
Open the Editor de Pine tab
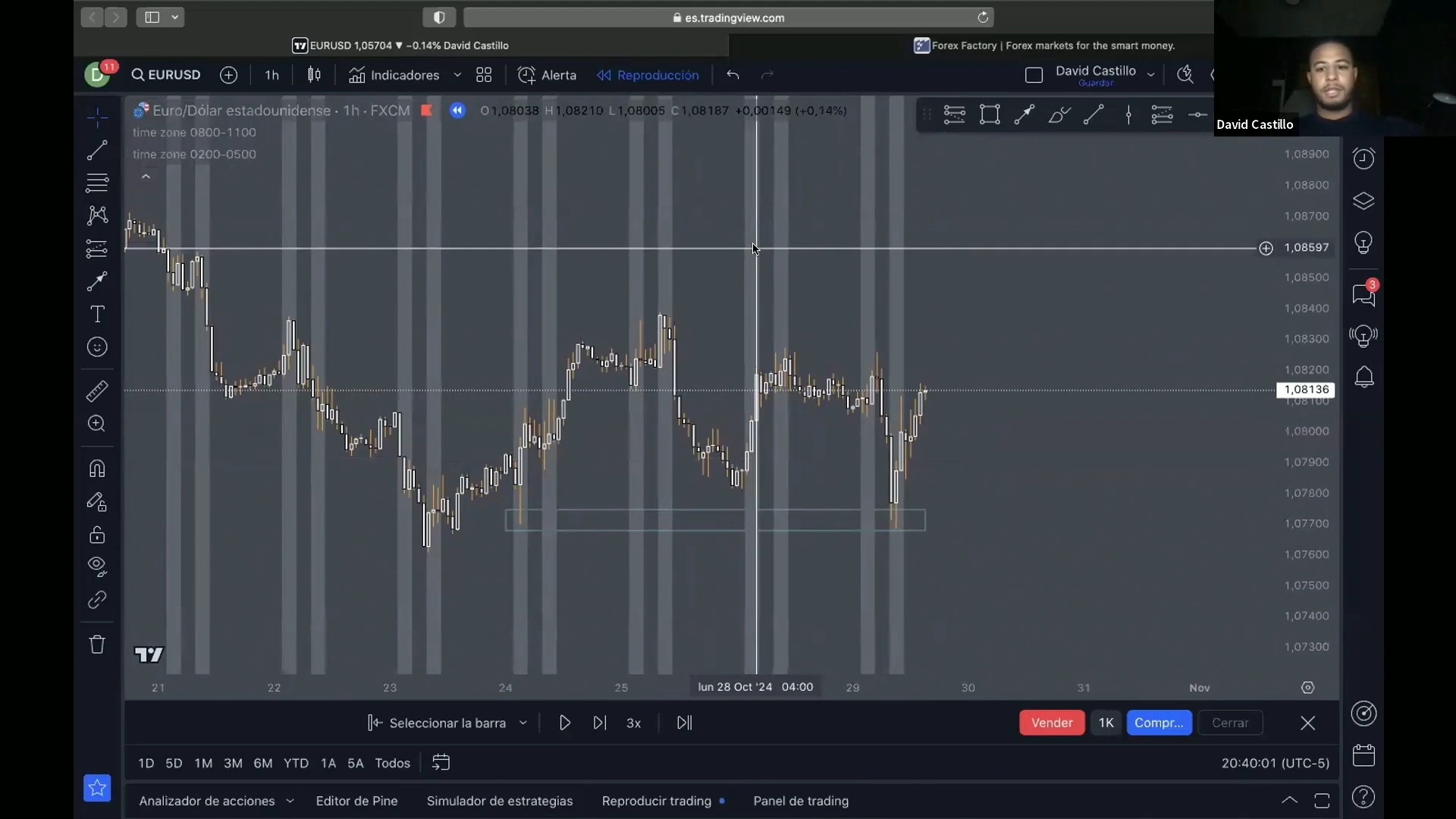coord(356,802)
